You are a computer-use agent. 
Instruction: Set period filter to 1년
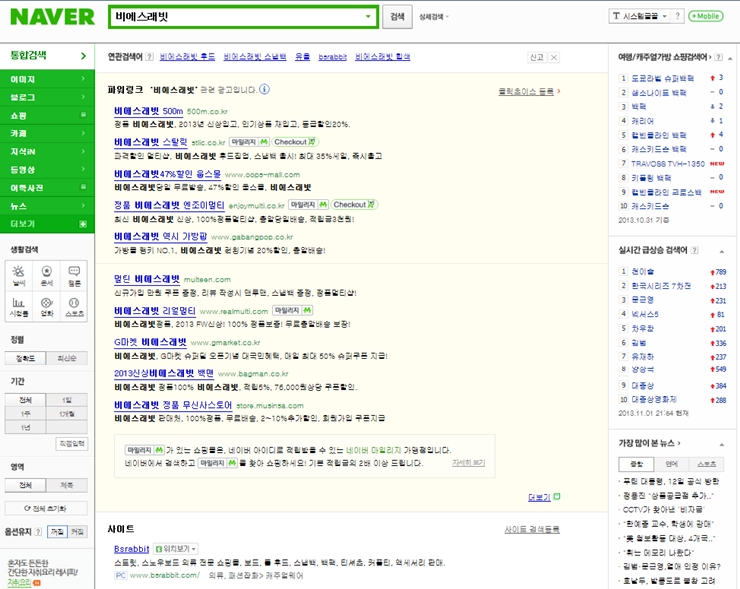tap(25, 428)
